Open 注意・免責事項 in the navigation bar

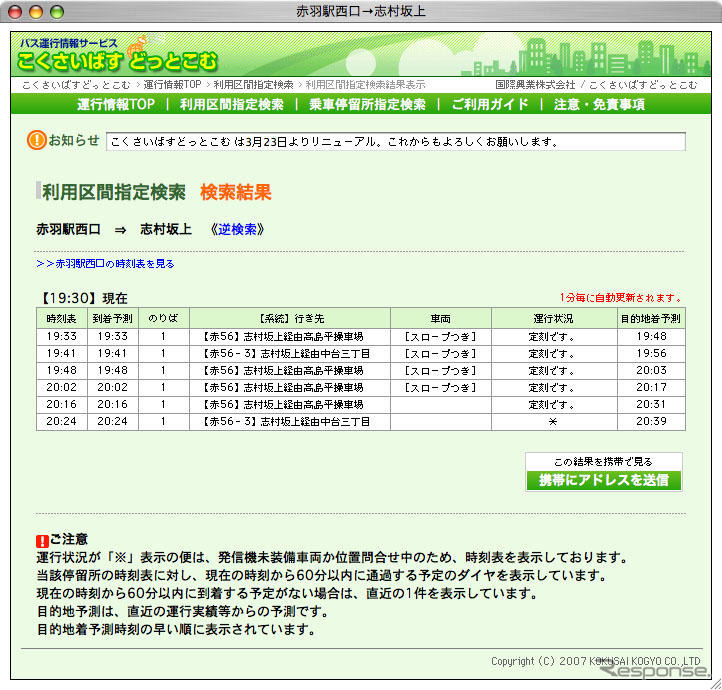pos(599,105)
